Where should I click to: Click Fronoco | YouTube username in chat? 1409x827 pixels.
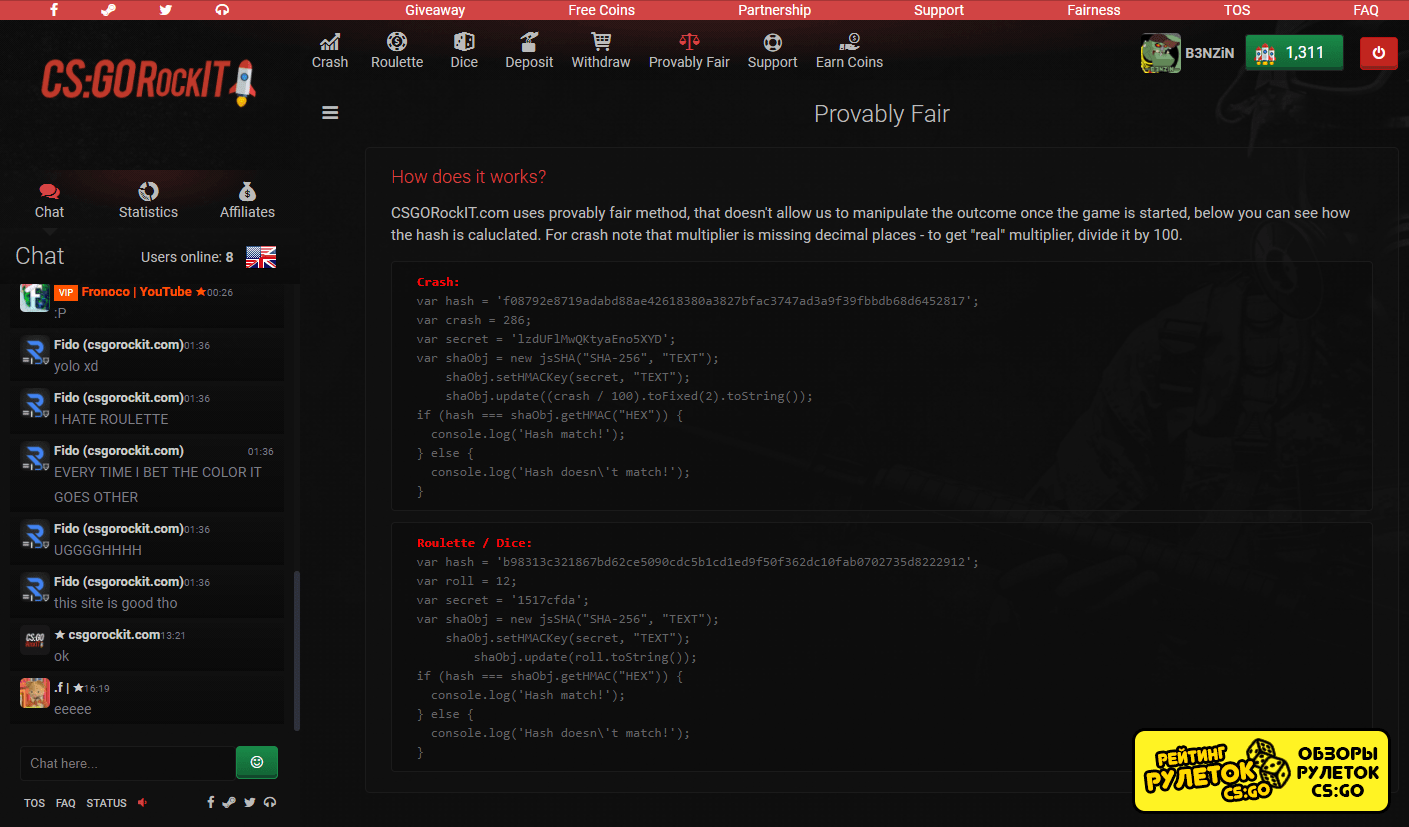click(x=136, y=292)
